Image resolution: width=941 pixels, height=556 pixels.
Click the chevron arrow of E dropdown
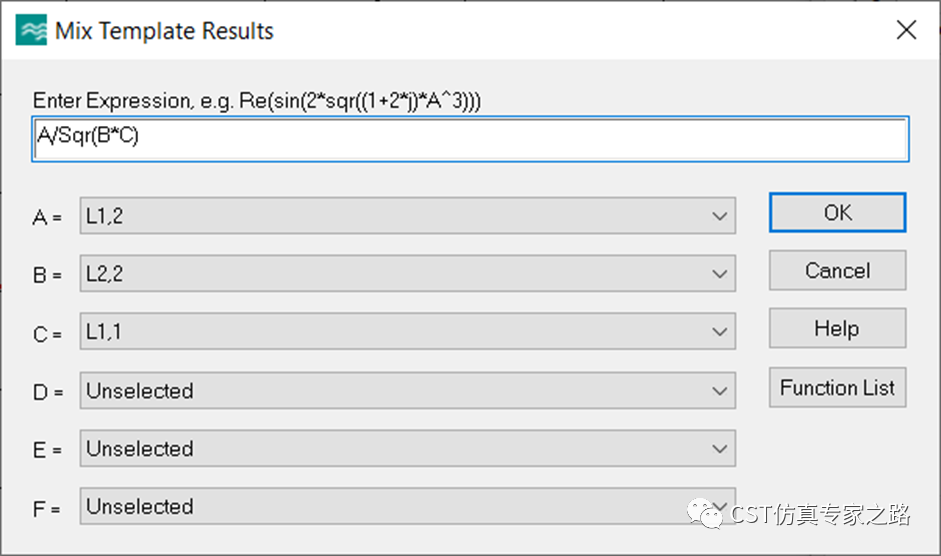click(720, 449)
